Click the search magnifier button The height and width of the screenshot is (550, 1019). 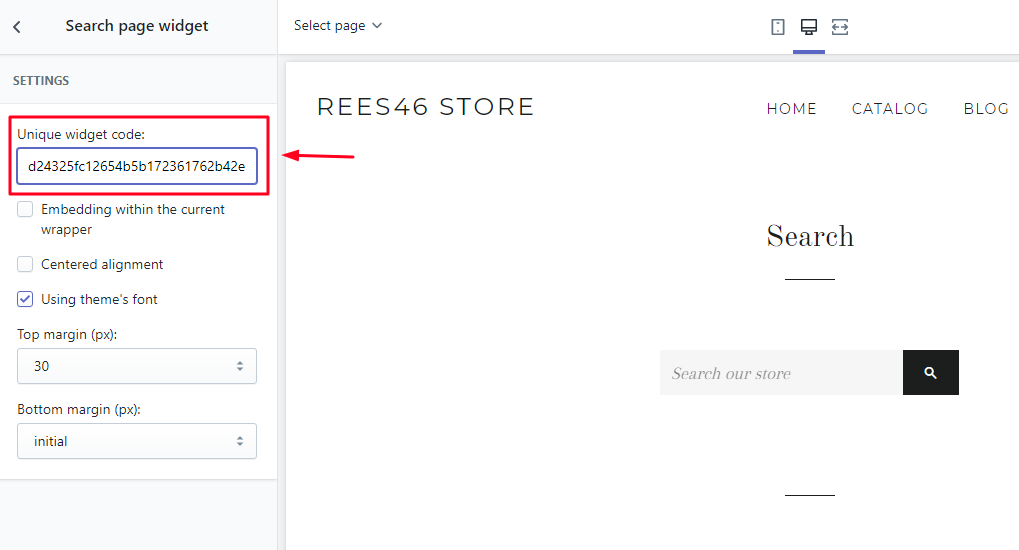tap(930, 373)
